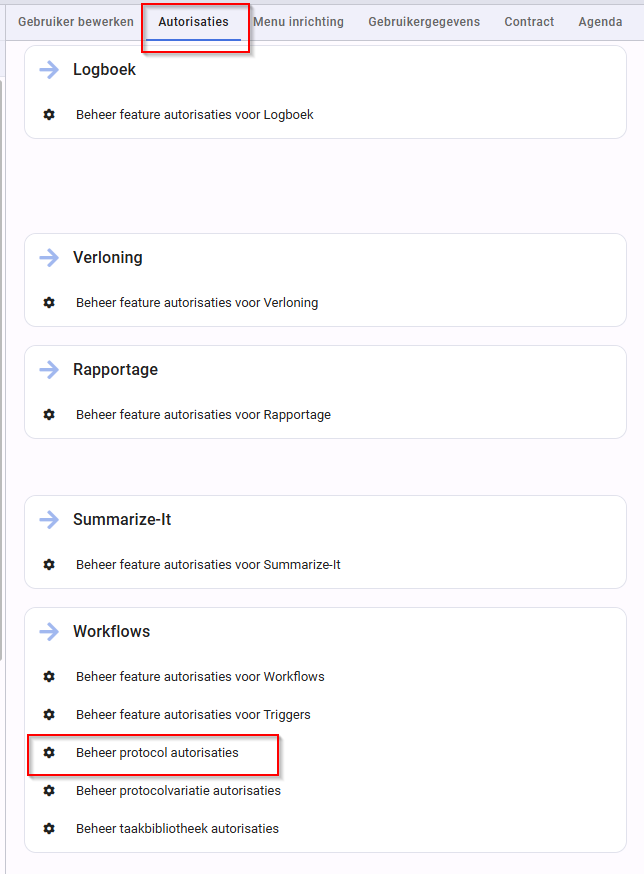Click gear icon next to protocol autorisaties

pyautogui.click(x=49, y=752)
